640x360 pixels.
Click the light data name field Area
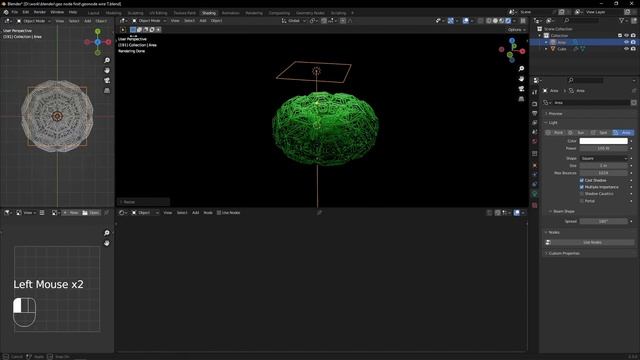point(590,103)
